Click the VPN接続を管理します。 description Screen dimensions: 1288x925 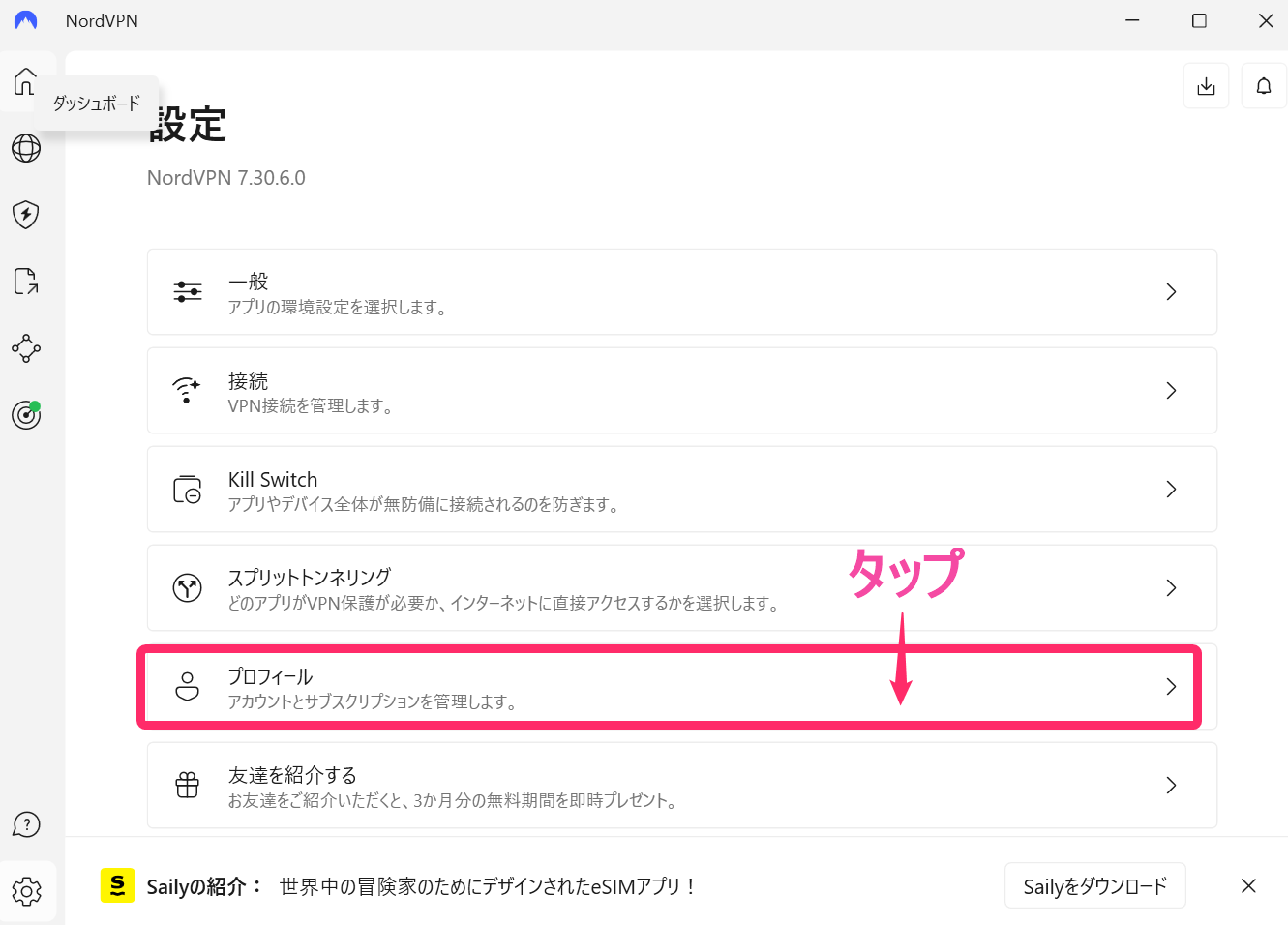click(x=312, y=406)
